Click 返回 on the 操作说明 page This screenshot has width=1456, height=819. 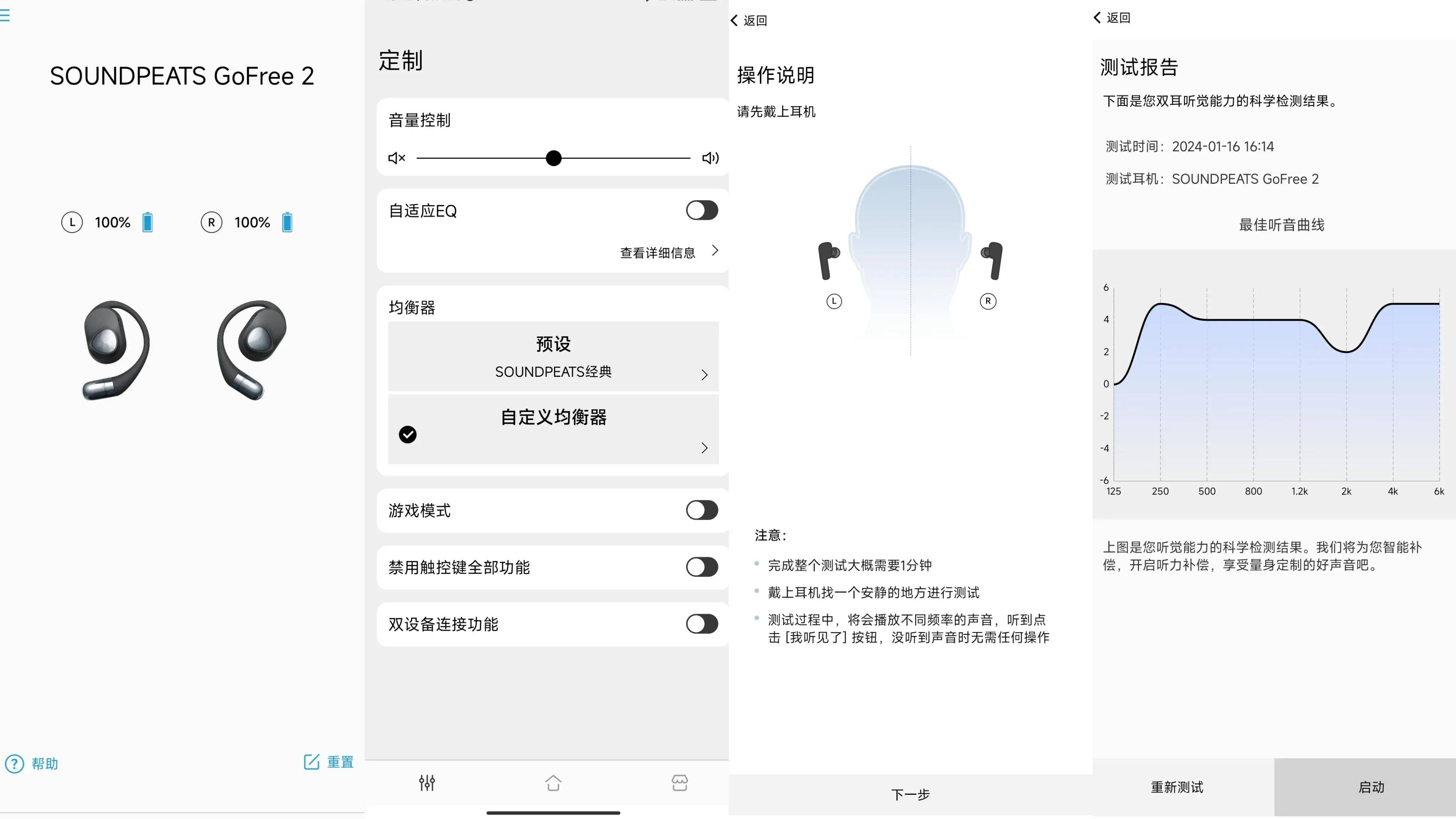[755, 20]
